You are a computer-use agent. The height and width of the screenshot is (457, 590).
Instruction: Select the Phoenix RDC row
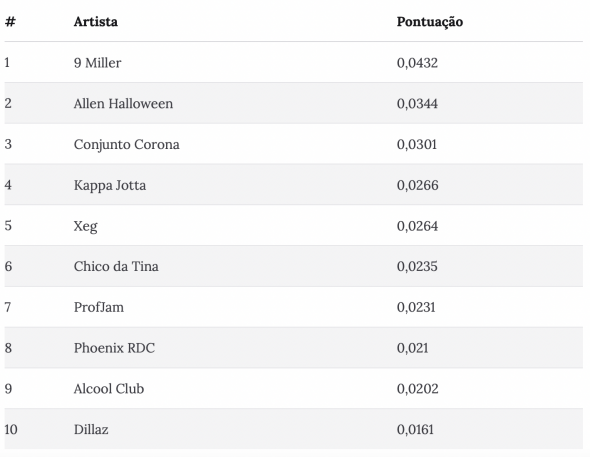point(293,348)
